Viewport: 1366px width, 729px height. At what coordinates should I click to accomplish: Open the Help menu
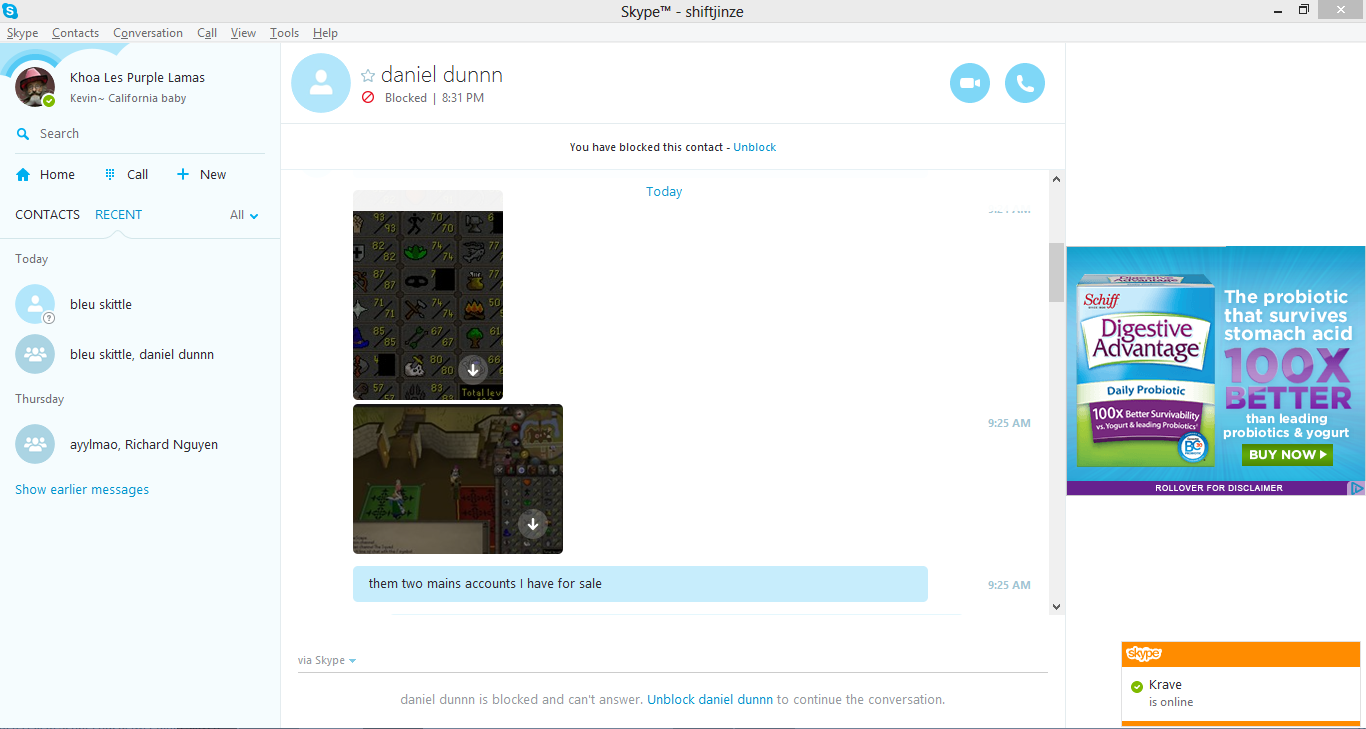pyautogui.click(x=325, y=33)
